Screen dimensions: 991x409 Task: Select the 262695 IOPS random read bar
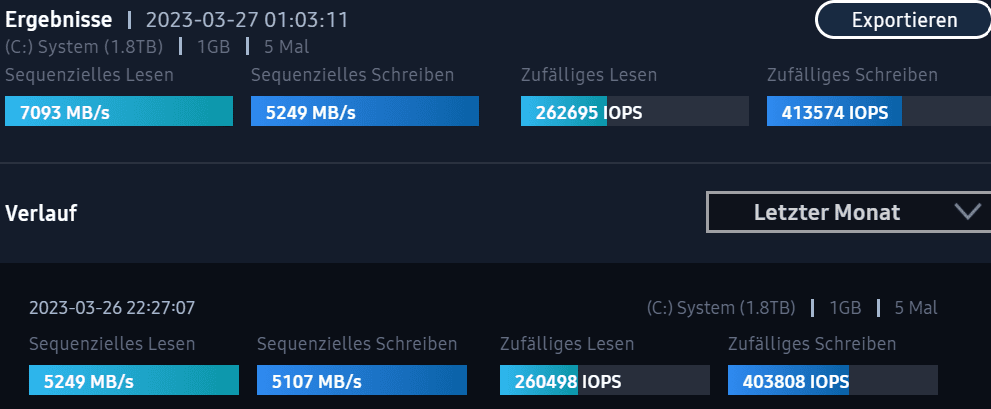click(x=635, y=112)
